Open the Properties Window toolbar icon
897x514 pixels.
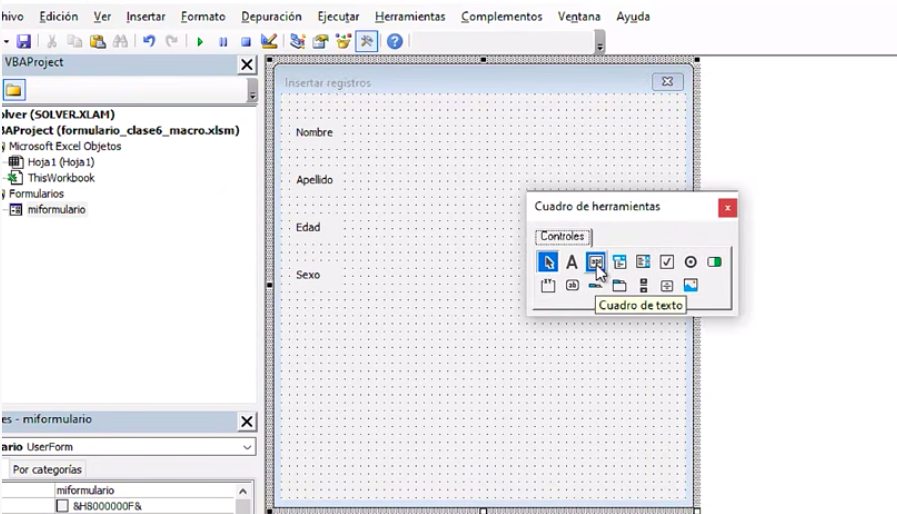tap(320, 41)
